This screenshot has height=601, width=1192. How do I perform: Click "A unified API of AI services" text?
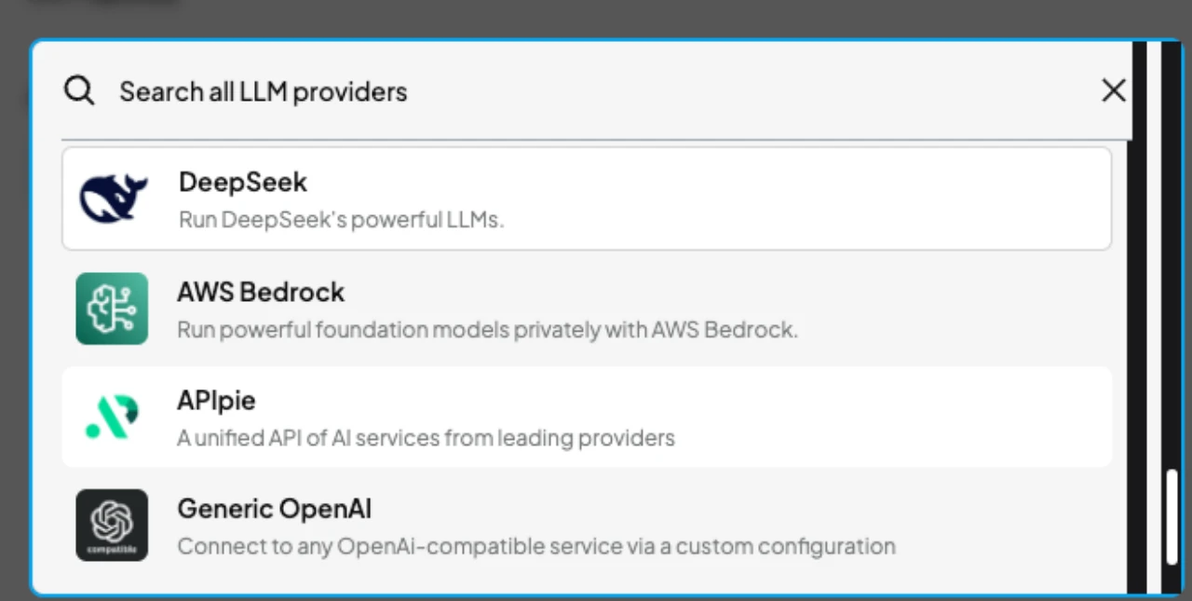[x=426, y=437]
